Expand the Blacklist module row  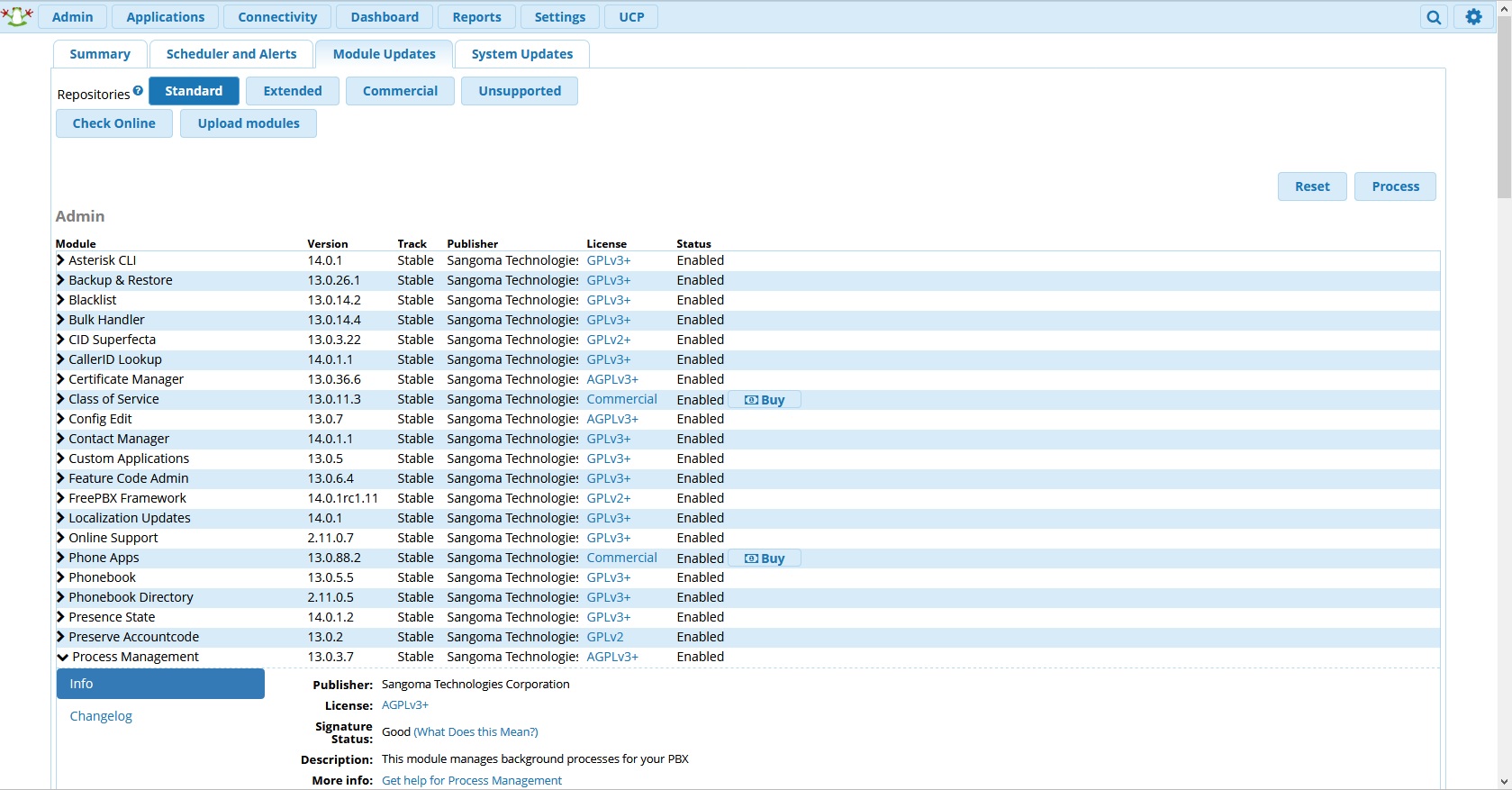(x=61, y=300)
